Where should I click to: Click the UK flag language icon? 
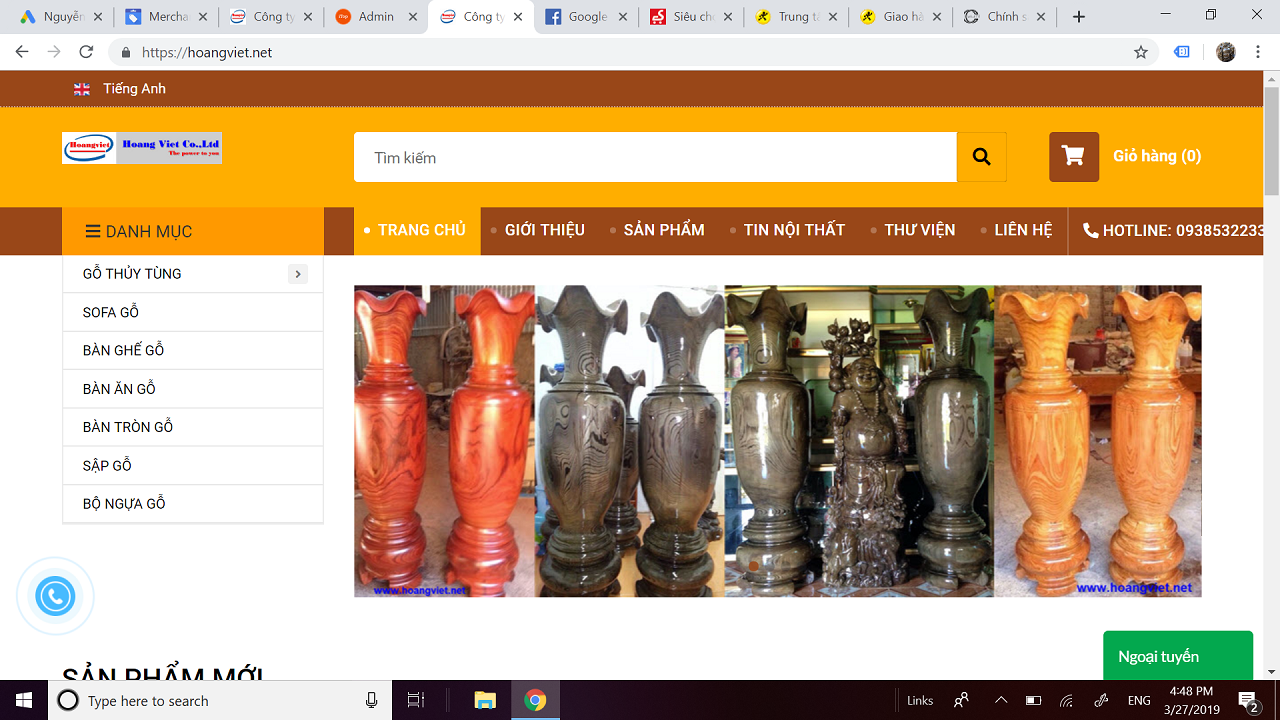82,89
